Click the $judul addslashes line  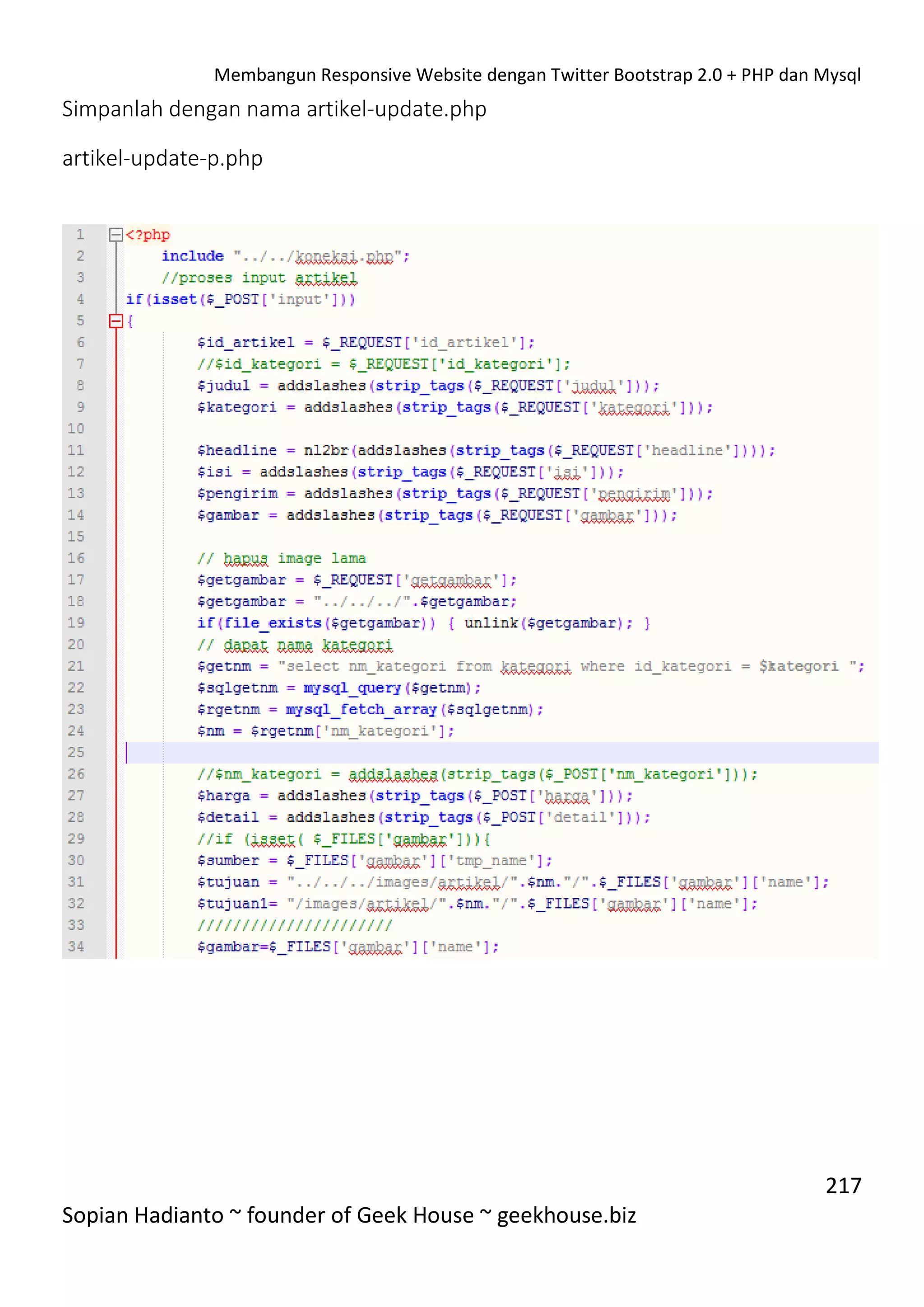429,386
